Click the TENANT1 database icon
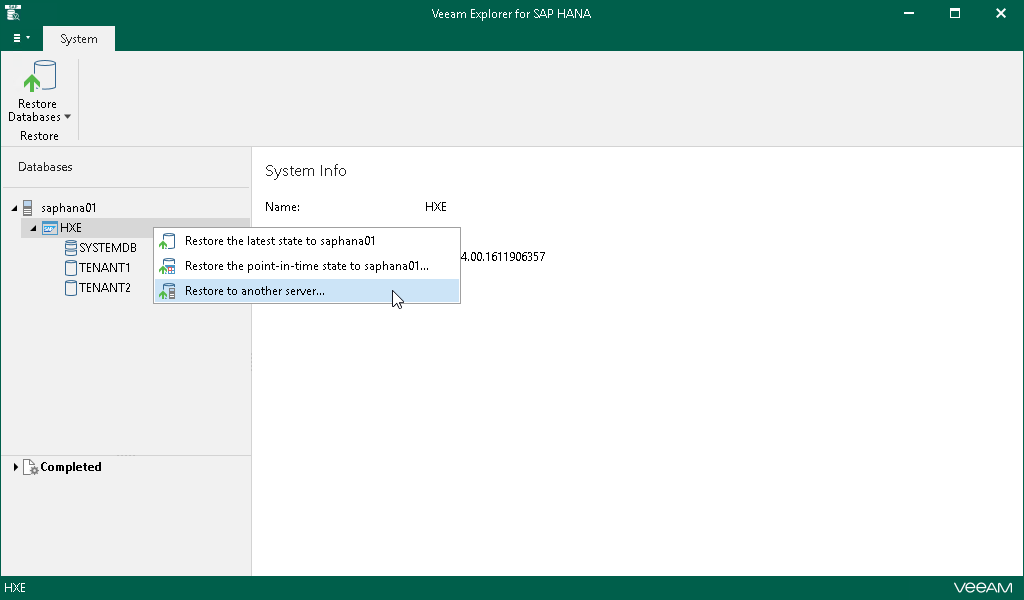This screenshot has width=1024, height=600. tap(70, 268)
